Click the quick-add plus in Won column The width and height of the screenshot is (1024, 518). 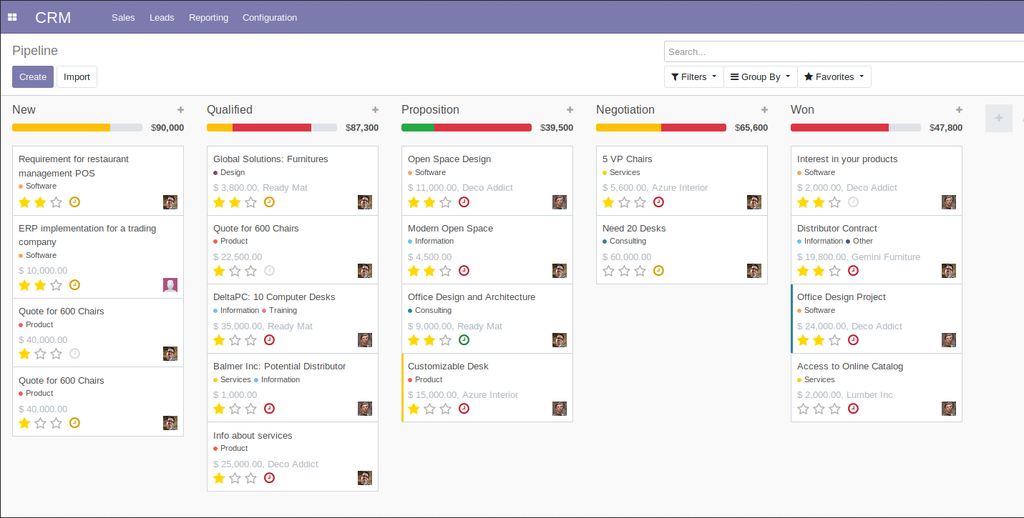pos(959,110)
